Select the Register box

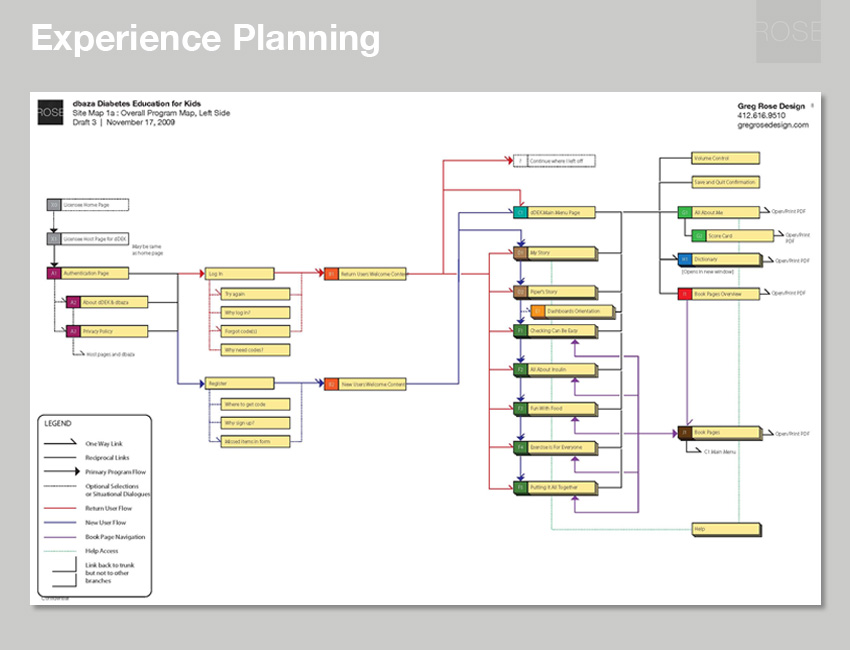[240, 383]
